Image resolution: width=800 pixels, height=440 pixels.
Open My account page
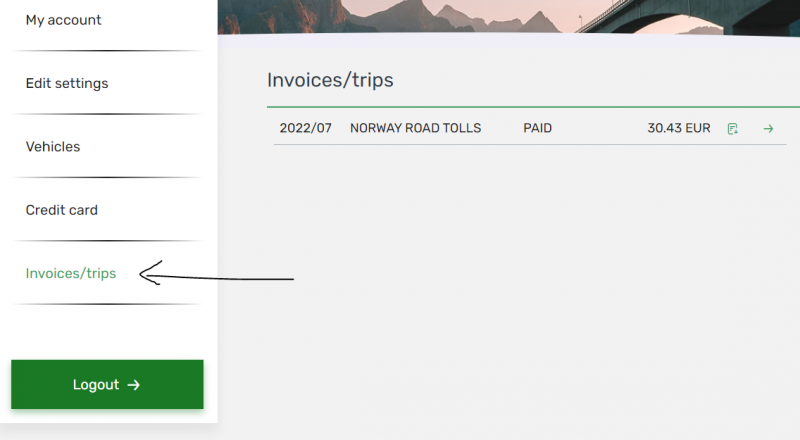coord(63,20)
